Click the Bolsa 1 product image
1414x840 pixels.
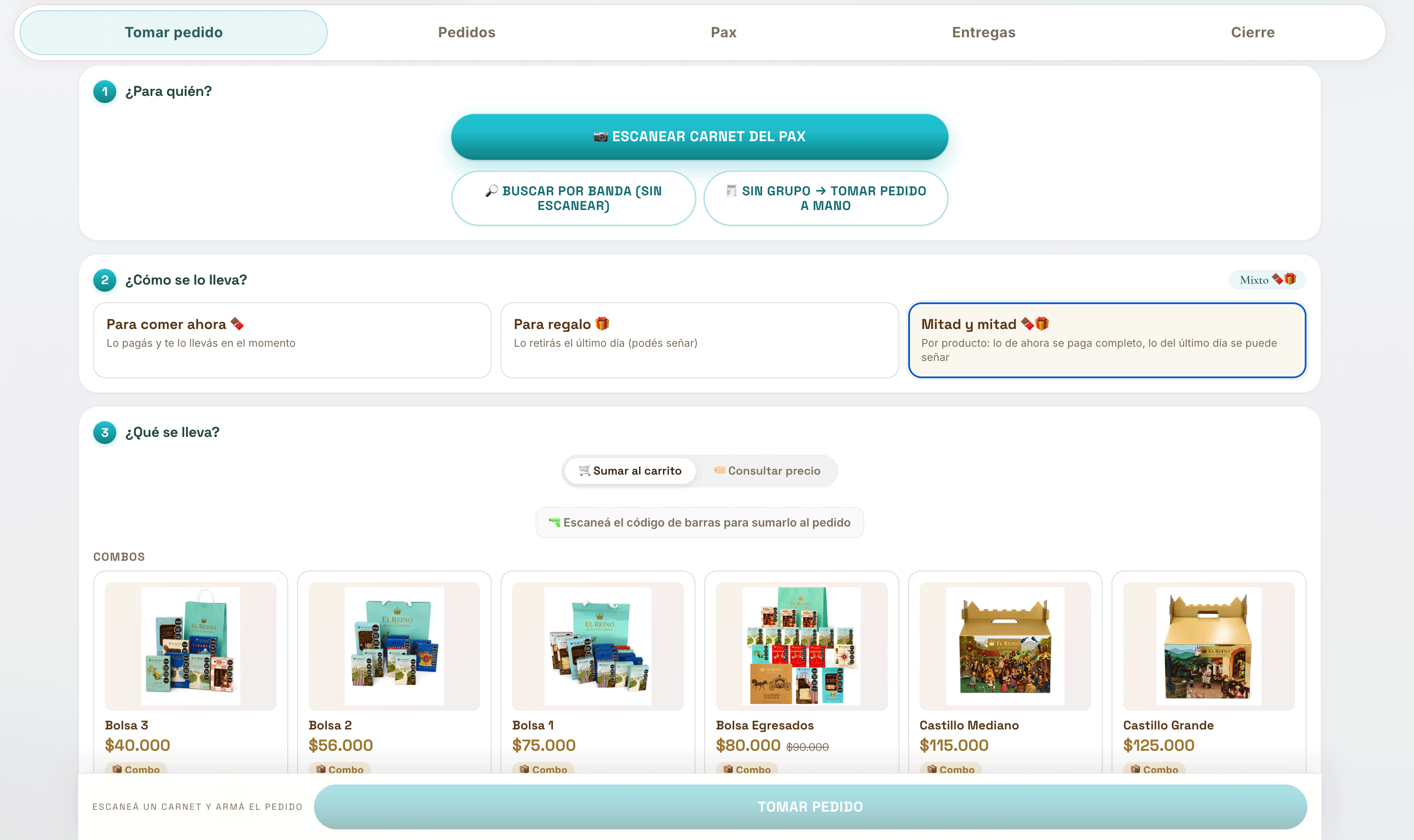(x=598, y=646)
